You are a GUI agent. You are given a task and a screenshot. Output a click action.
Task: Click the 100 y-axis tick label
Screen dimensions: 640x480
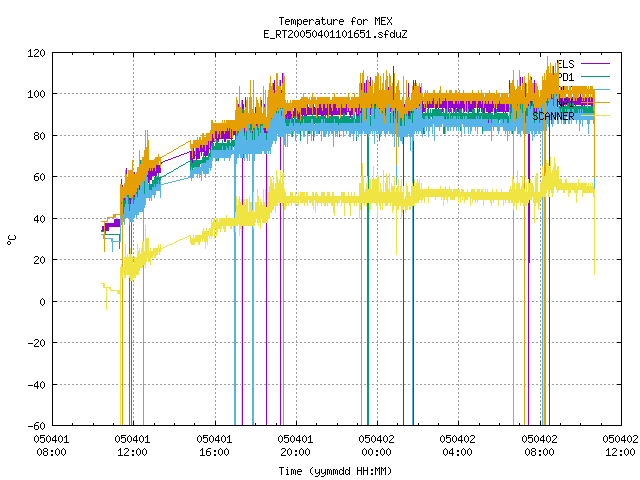(36, 94)
